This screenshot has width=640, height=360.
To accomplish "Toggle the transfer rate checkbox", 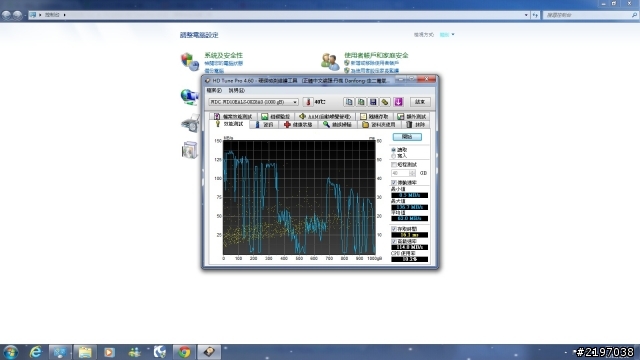I will pos(394,182).
